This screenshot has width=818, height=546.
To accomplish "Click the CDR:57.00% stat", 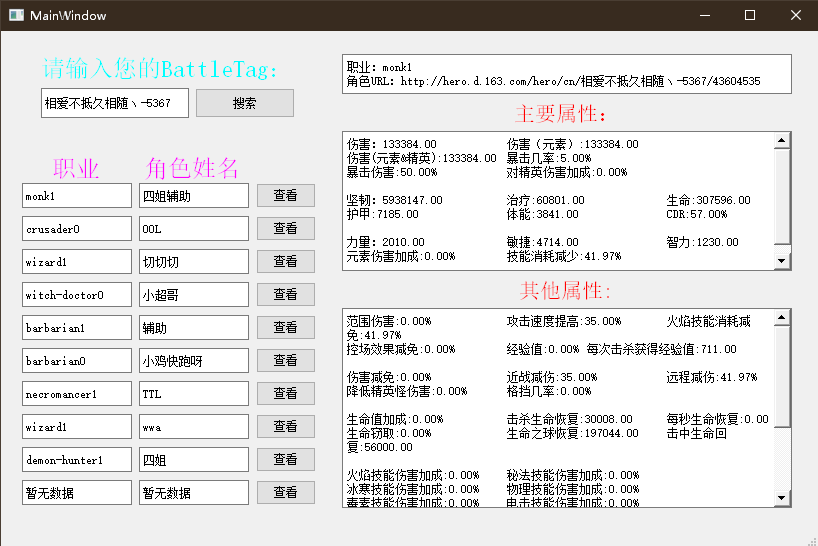I will coord(696,214).
